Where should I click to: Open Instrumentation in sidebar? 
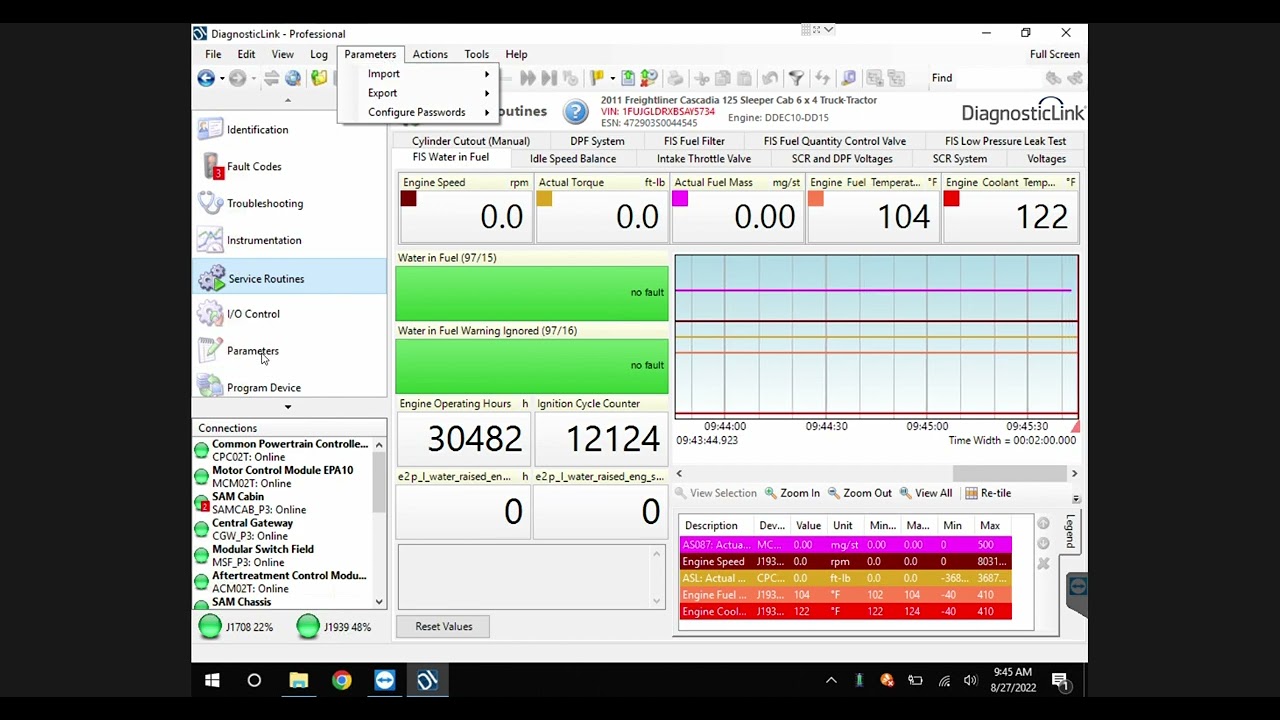264,240
